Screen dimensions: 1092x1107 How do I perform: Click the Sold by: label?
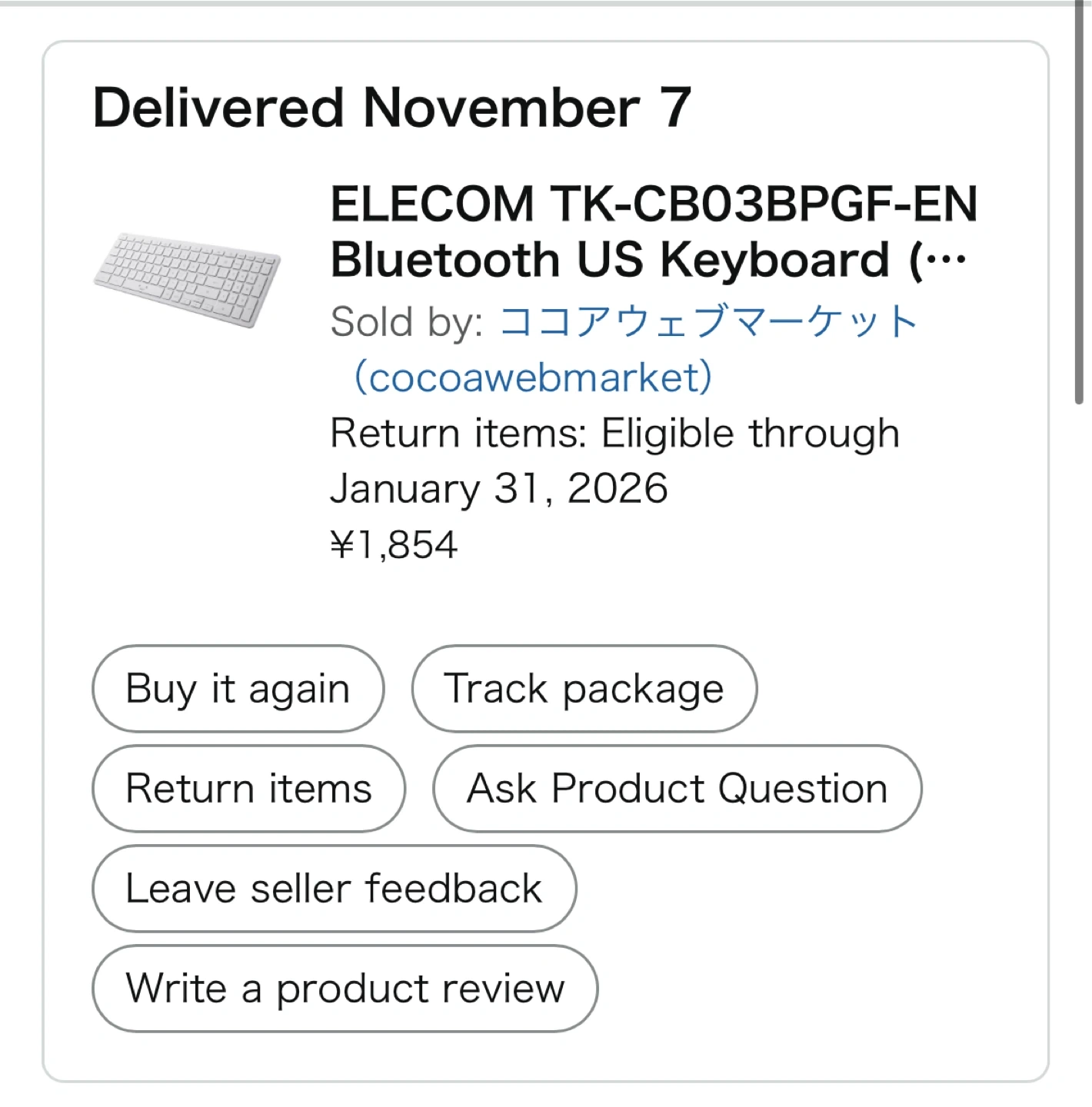click(x=406, y=321)
